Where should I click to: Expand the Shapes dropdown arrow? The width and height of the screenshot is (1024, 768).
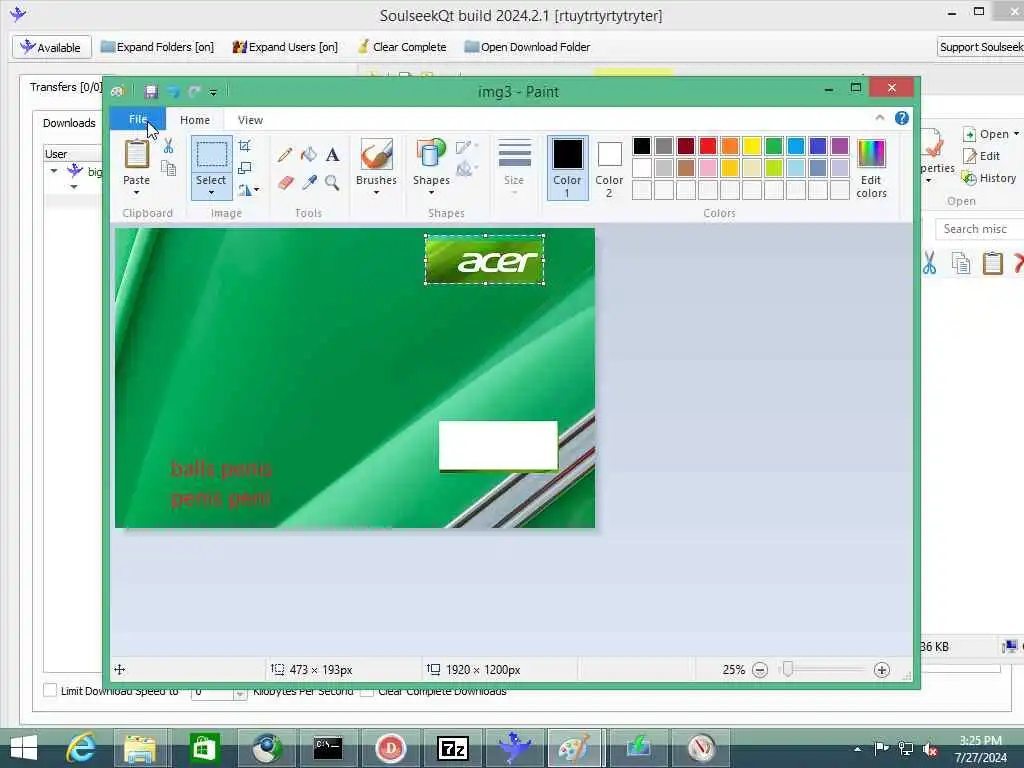pos(431,193)
